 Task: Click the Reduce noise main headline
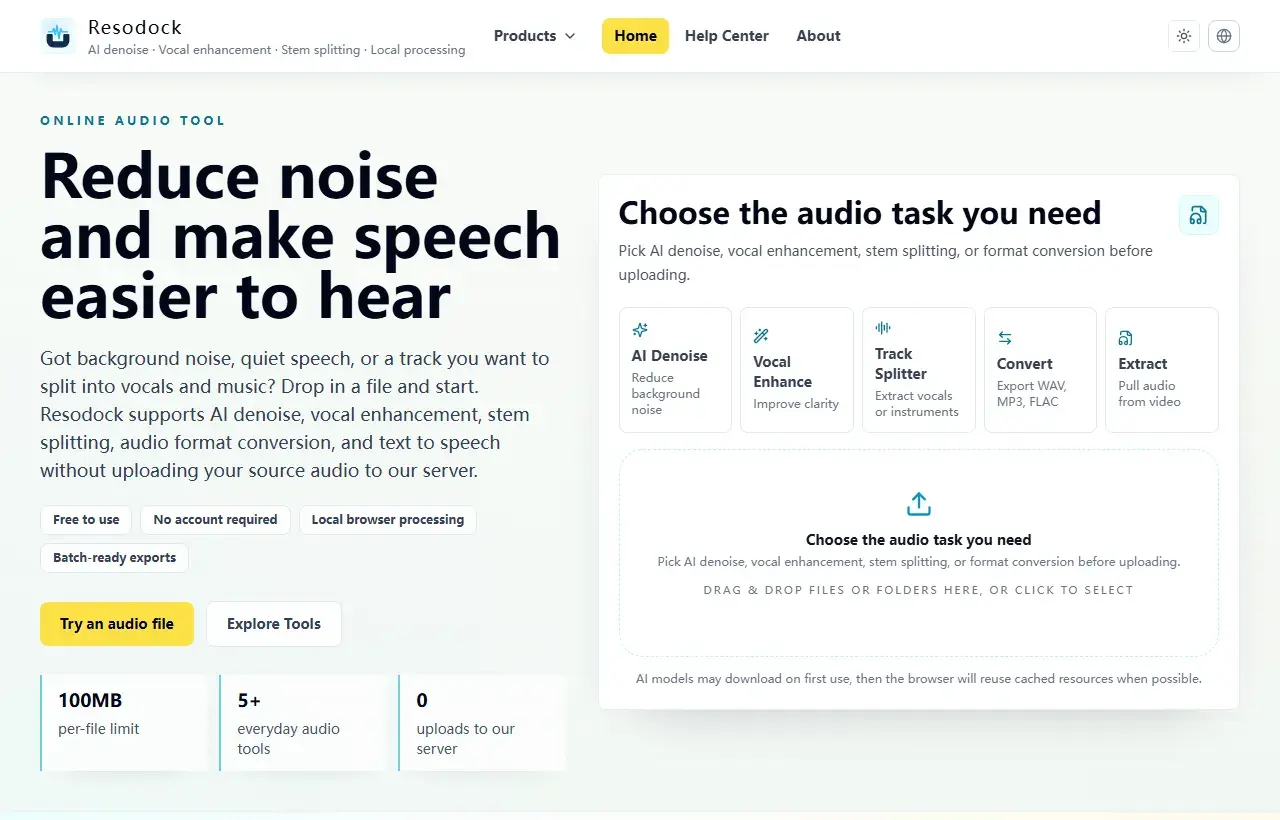click(300, 236)
